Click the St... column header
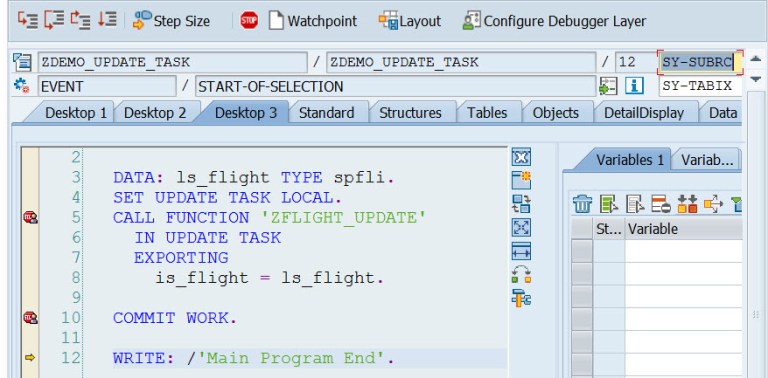768x378 pixels. 609,229
